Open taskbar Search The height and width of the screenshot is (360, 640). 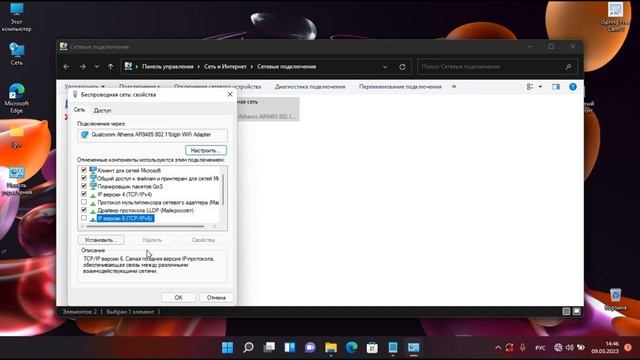coord(248,347)
